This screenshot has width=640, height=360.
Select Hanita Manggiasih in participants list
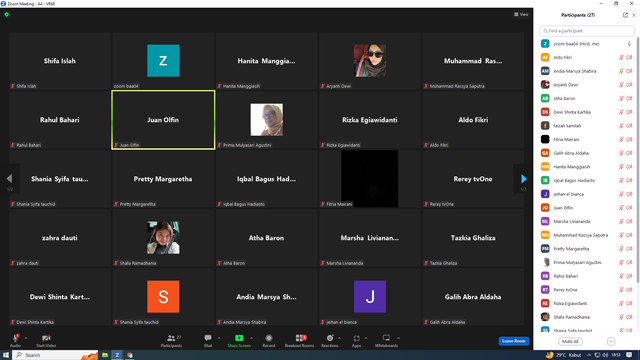click(587, 167)
